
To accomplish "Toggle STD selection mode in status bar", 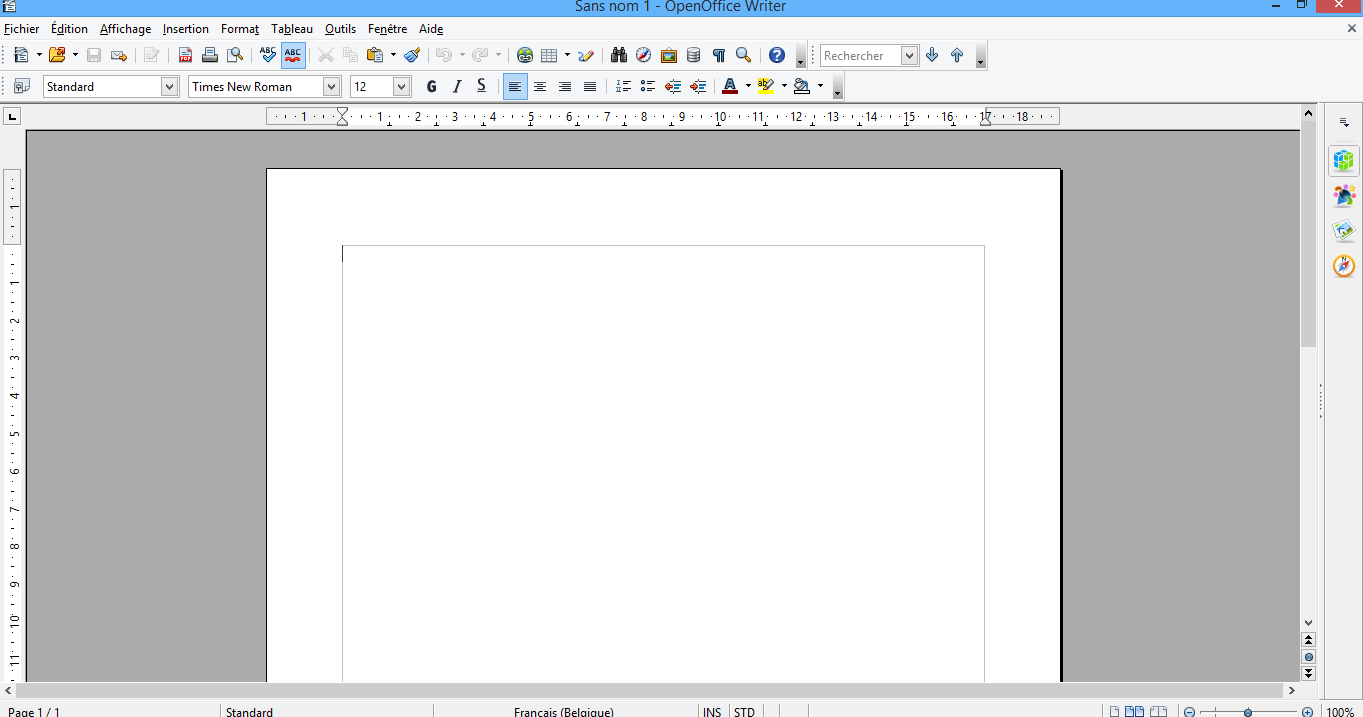I will 744,711.
